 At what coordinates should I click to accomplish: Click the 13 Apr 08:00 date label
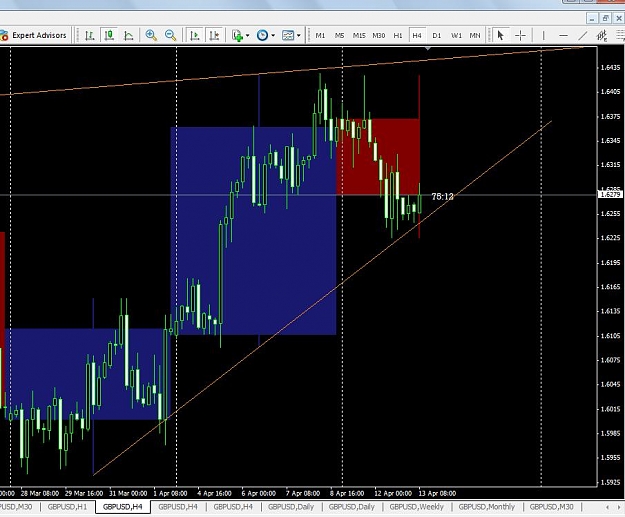click(x=437, y=493)
